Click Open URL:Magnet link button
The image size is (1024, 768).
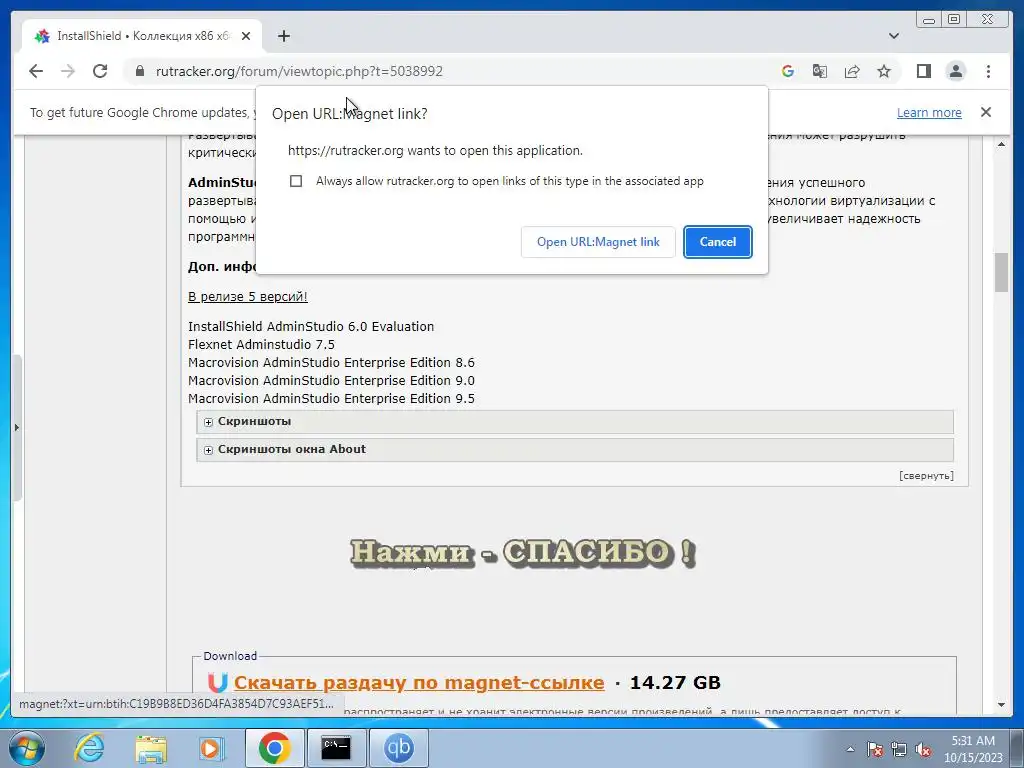[598, 242]
